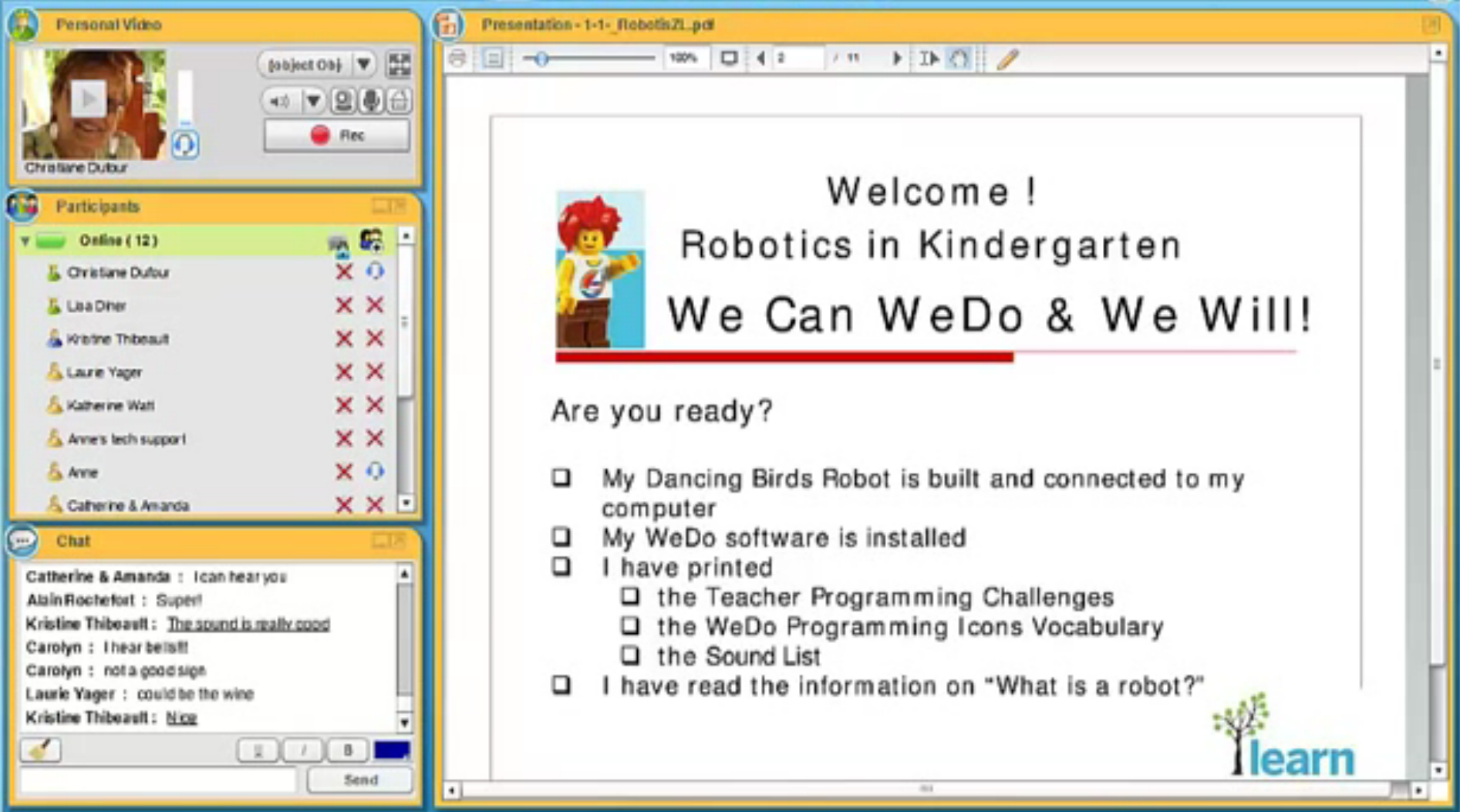The image size is (1460, 812).
Task: Click the lock icon in Personal Video
Action: [399, 101]
